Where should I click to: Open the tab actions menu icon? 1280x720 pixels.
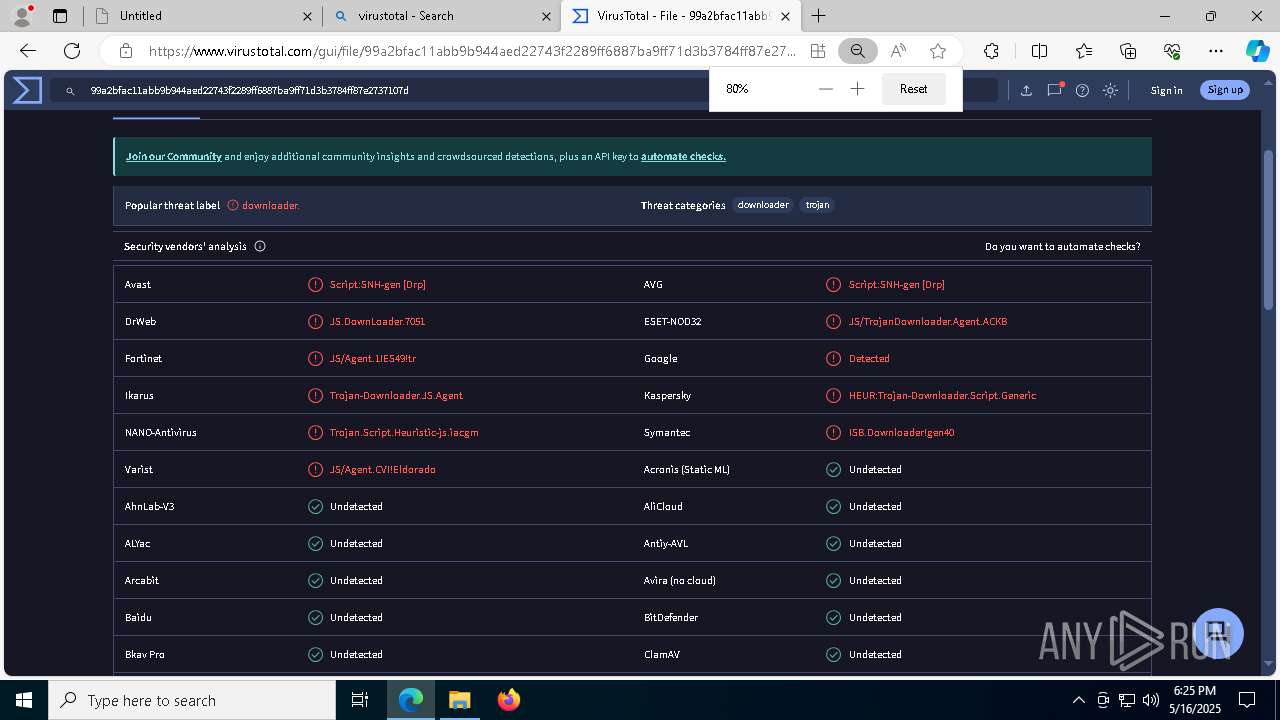tap(60, 16)
